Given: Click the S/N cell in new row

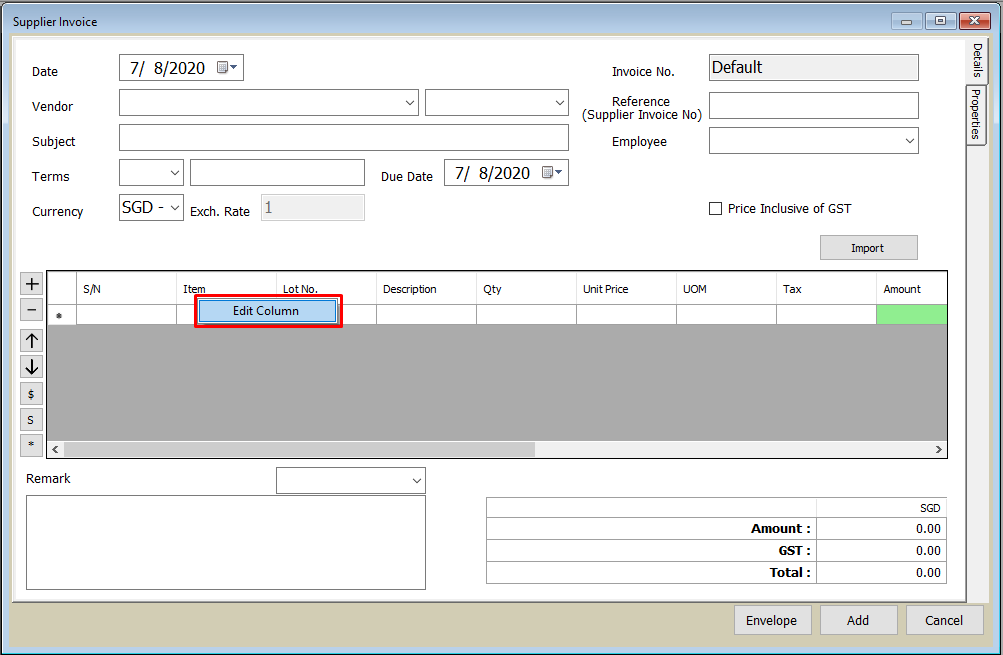Looking at the screenshot, I should click(126, 314).
